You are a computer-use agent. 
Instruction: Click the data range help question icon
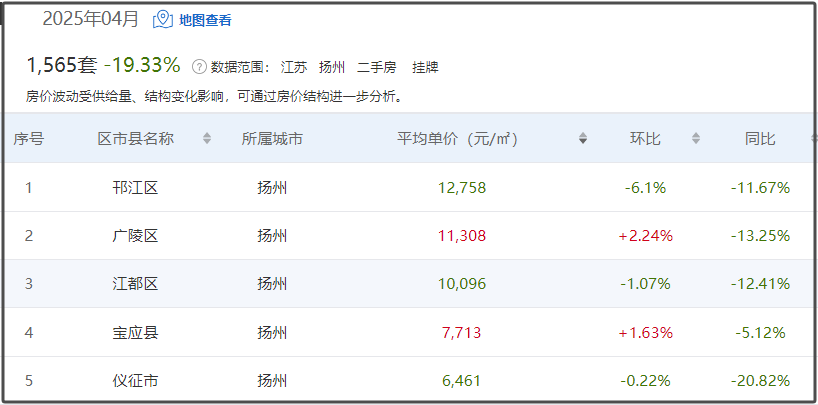pos(199,67)
